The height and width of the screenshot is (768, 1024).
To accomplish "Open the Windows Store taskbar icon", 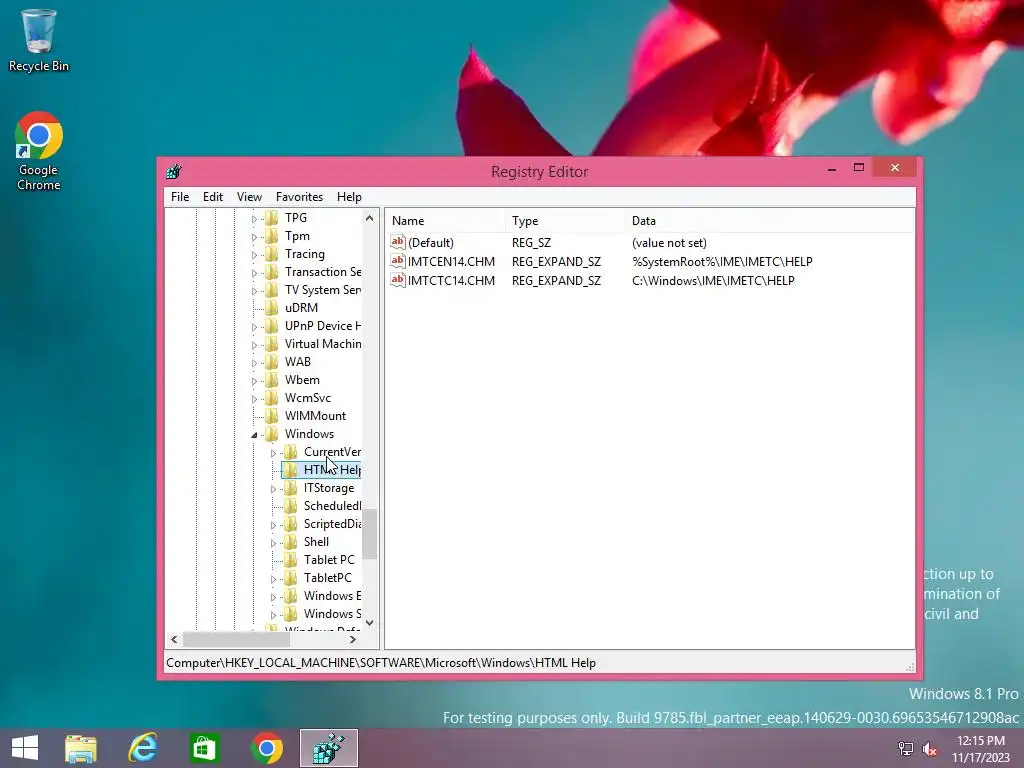I will coord(204,748).
